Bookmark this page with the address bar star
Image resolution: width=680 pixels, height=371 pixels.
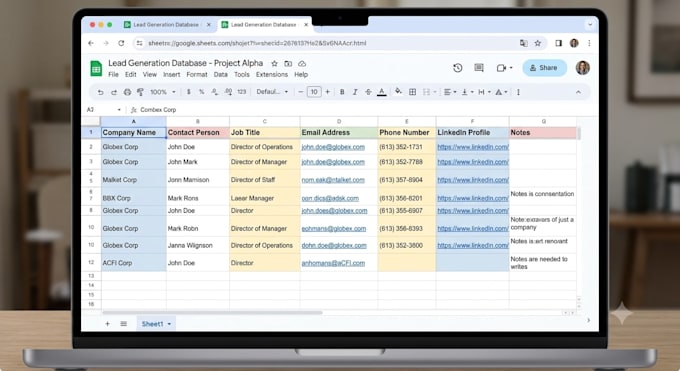pos(538,43)
